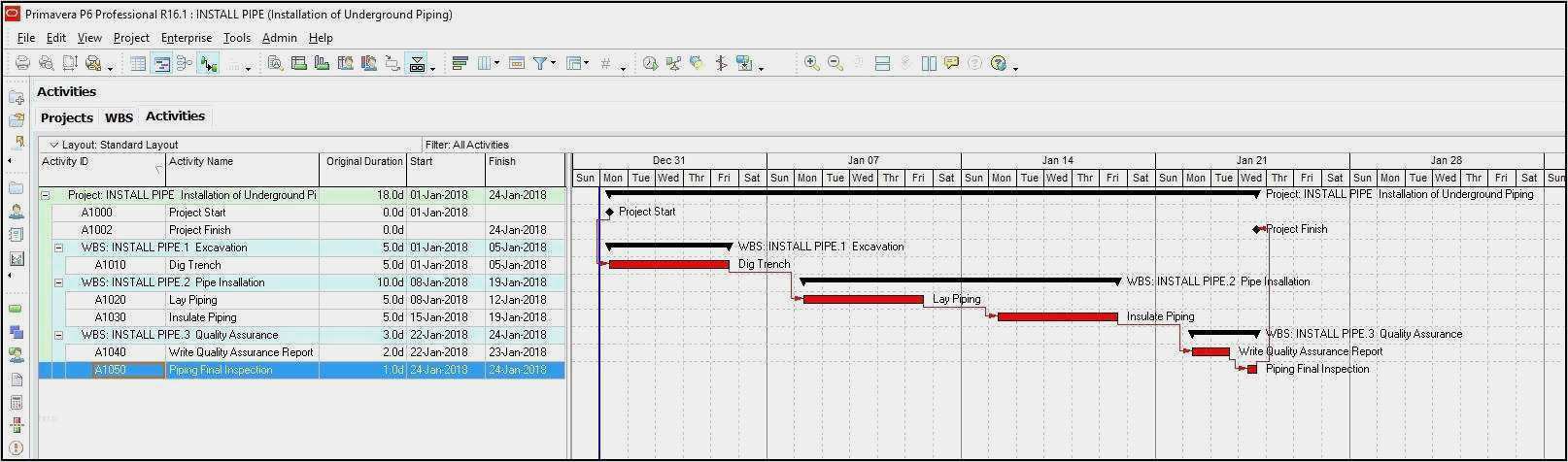Click the red Insulate Piping Gantt bar
Image resolution: width=1568 pixels, height=462 pixels.
pos(1058,316)
